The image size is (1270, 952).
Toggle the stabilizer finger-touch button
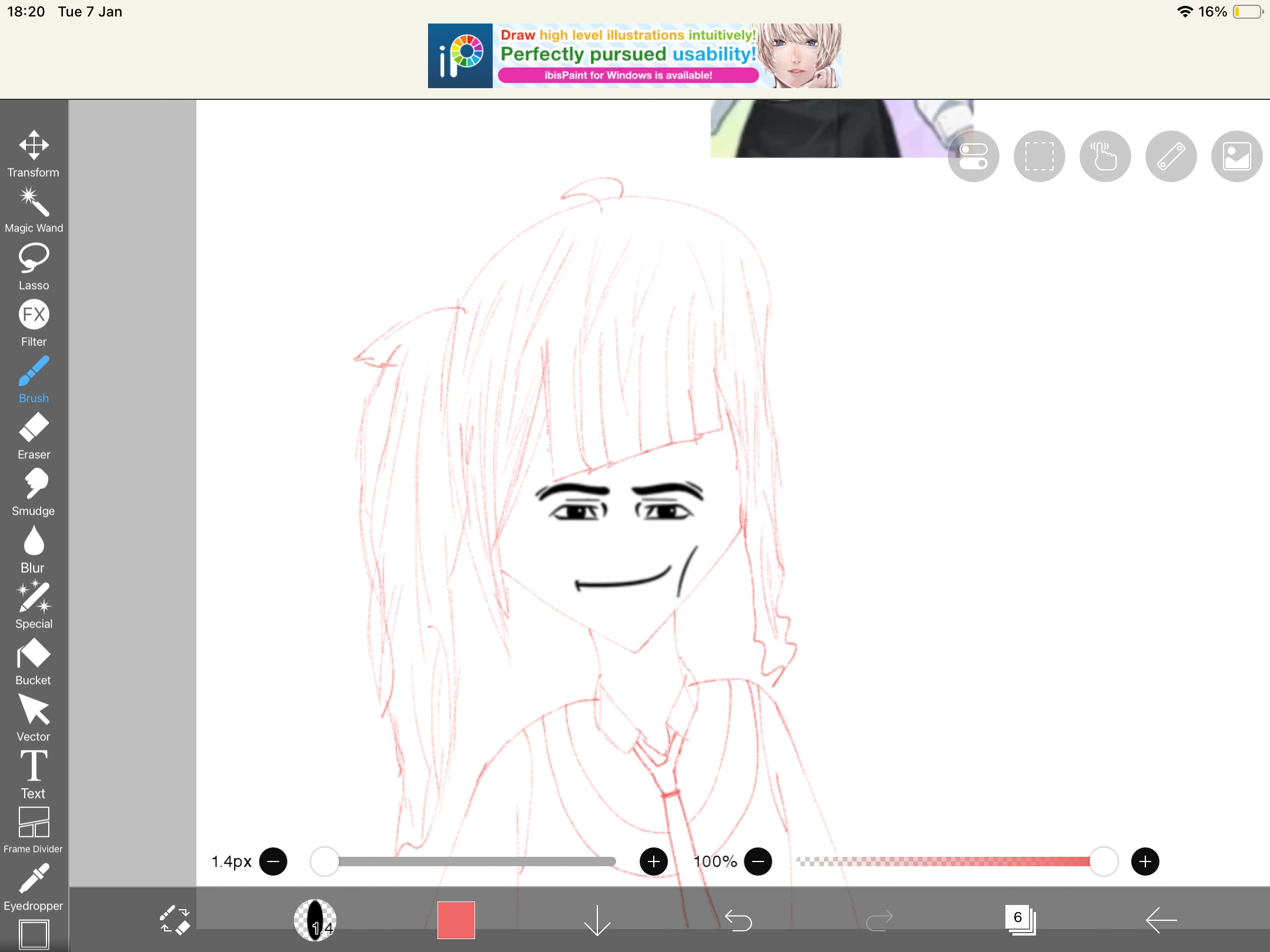click(x=1105, y=156)
